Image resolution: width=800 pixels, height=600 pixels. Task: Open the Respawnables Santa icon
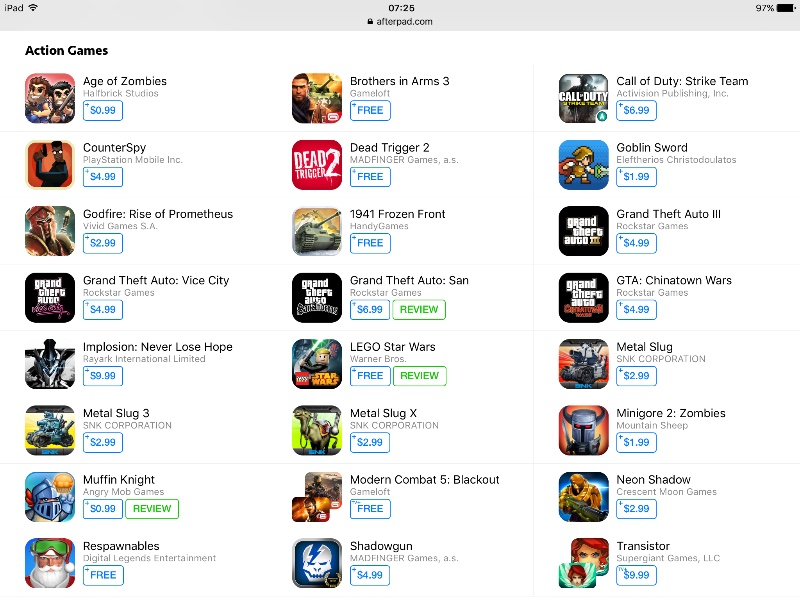50,563
